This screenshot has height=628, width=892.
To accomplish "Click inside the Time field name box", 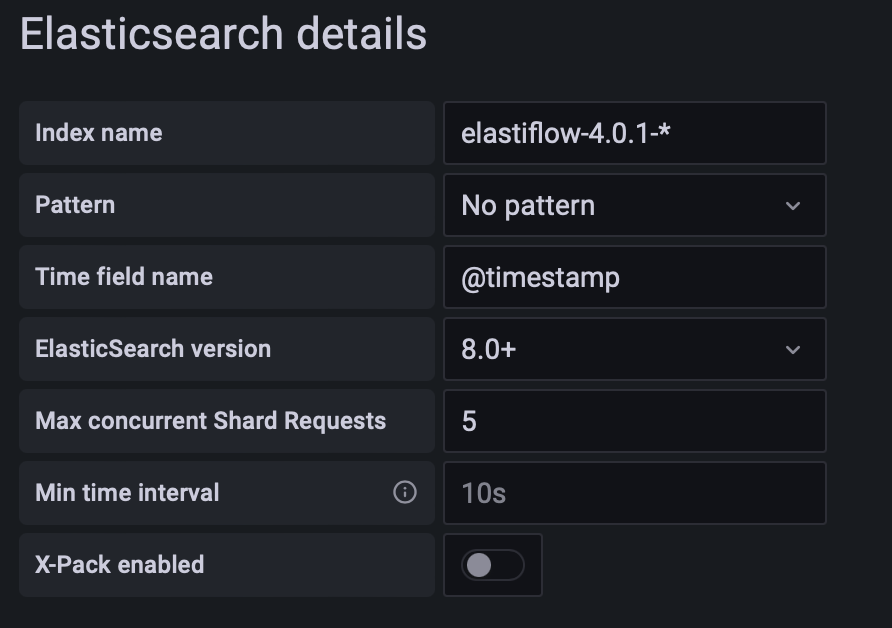I will tap(634, 277).
